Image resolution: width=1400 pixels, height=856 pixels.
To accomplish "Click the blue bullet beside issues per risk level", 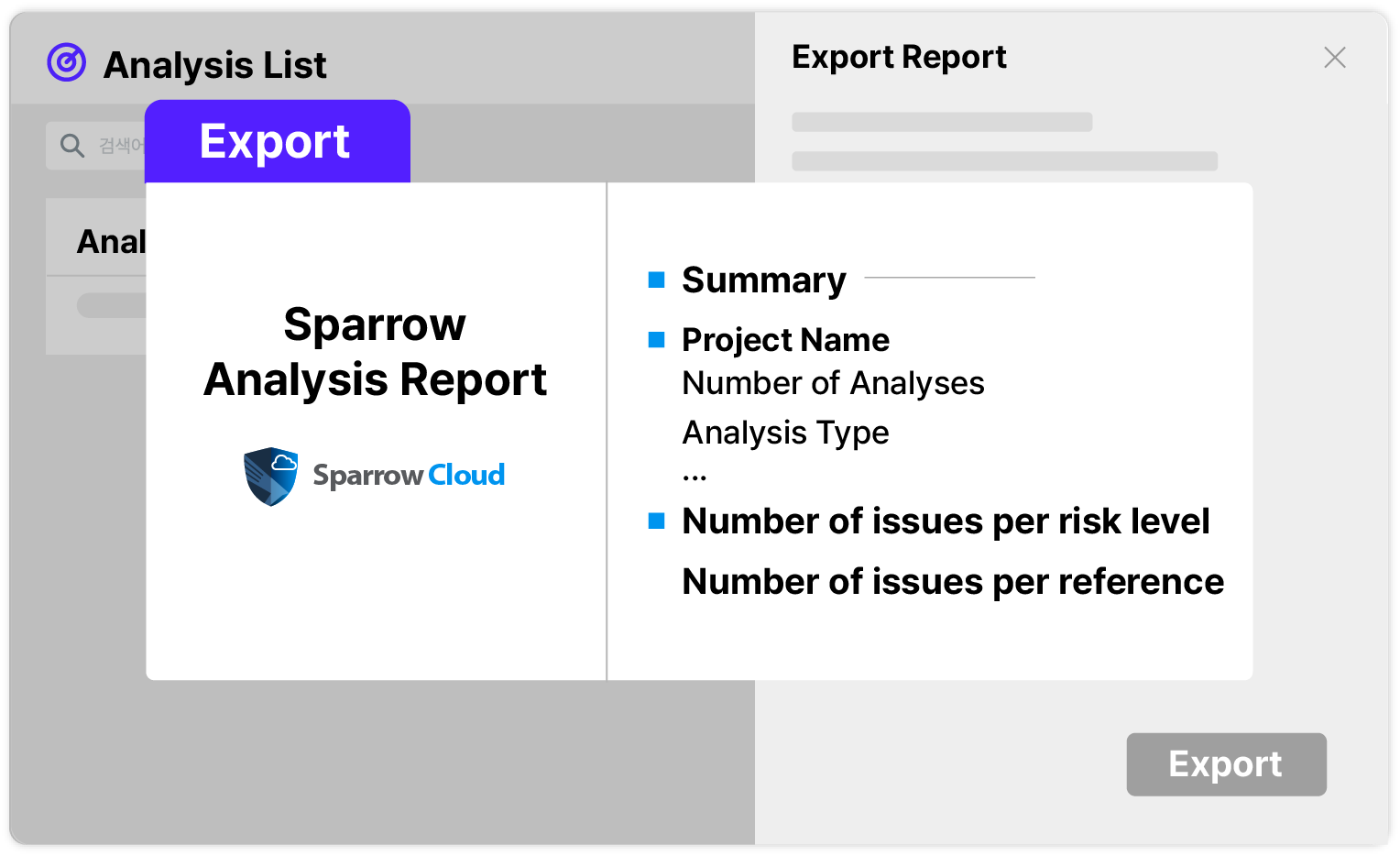I will click(x=656, y=521).
